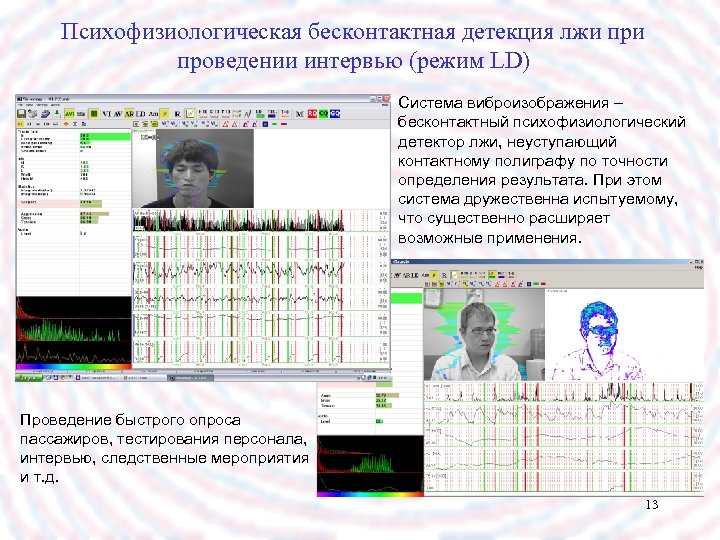
Task: Click the green CQ button in the top window toolbar
Action: point(324,114)
